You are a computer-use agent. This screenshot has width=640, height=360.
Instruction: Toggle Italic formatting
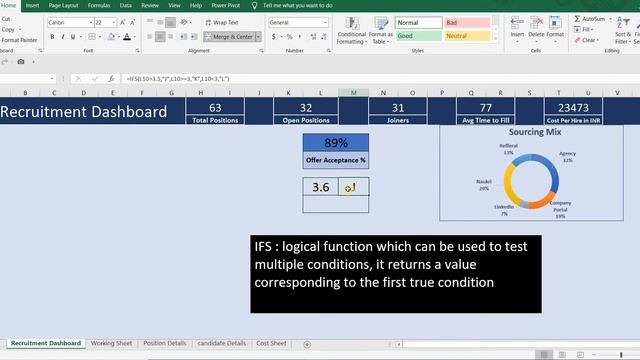[62, 37]
